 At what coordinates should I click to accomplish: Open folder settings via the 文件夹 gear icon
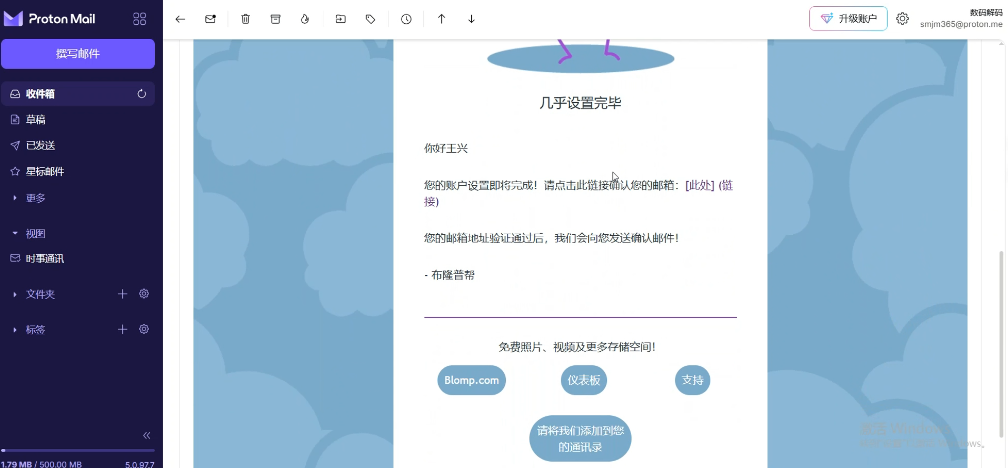point(144,294)
